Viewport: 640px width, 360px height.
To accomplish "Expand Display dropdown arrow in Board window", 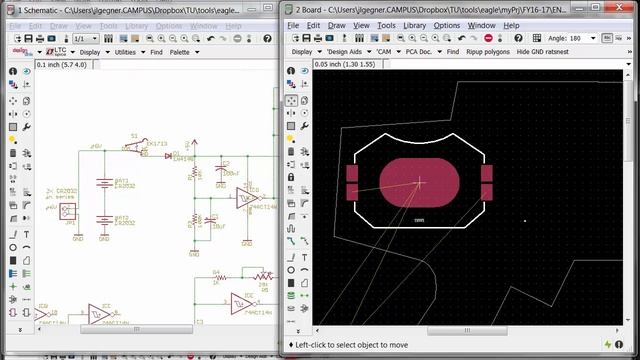I will click(320, 52).
